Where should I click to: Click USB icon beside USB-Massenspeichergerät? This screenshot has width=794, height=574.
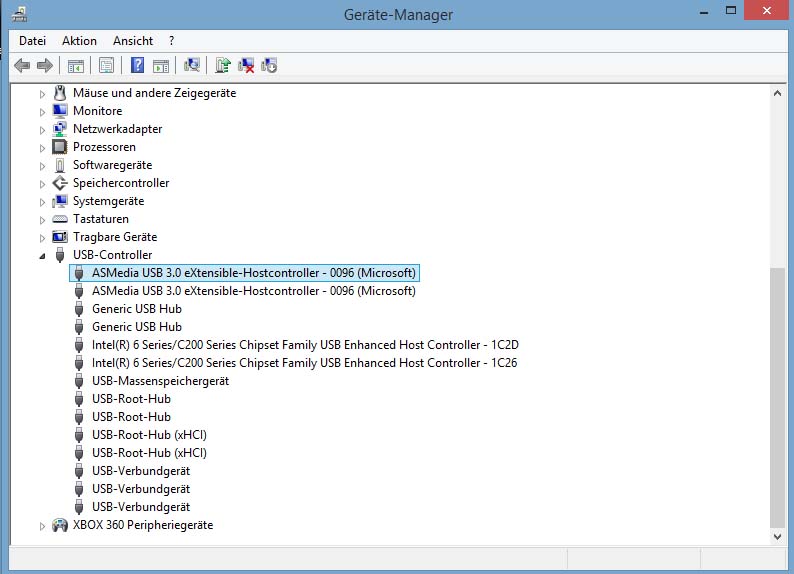tap(79, 381)
